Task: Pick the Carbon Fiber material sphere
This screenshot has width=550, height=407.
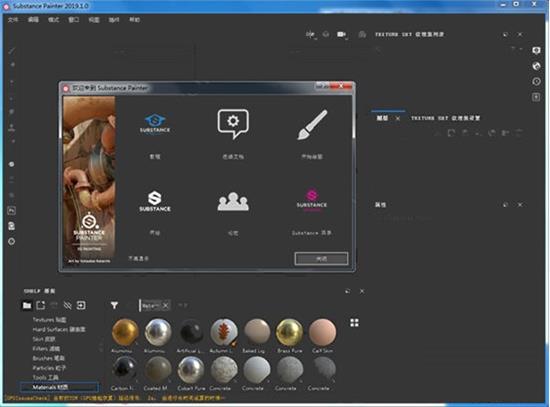Action: point(125,370)
